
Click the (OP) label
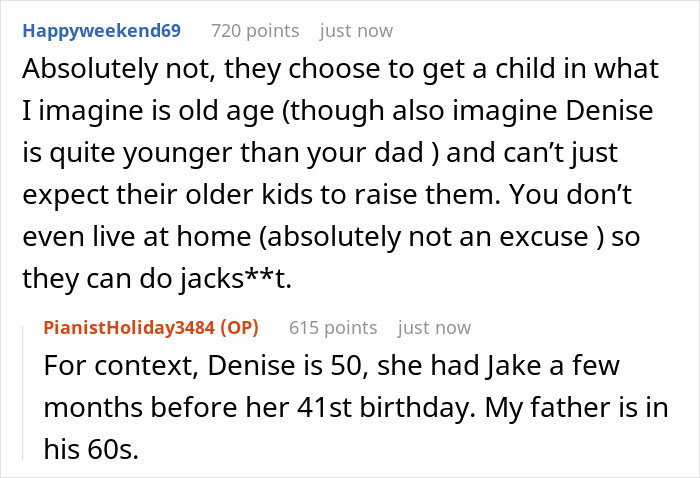point(254,327)
